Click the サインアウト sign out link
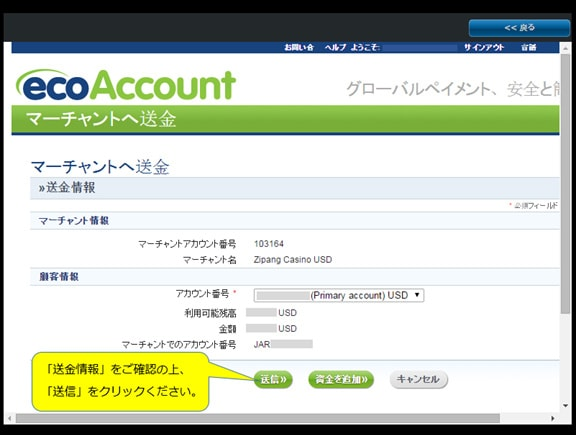This screenshot has width=576, height=435. click(x=483, y=47)
